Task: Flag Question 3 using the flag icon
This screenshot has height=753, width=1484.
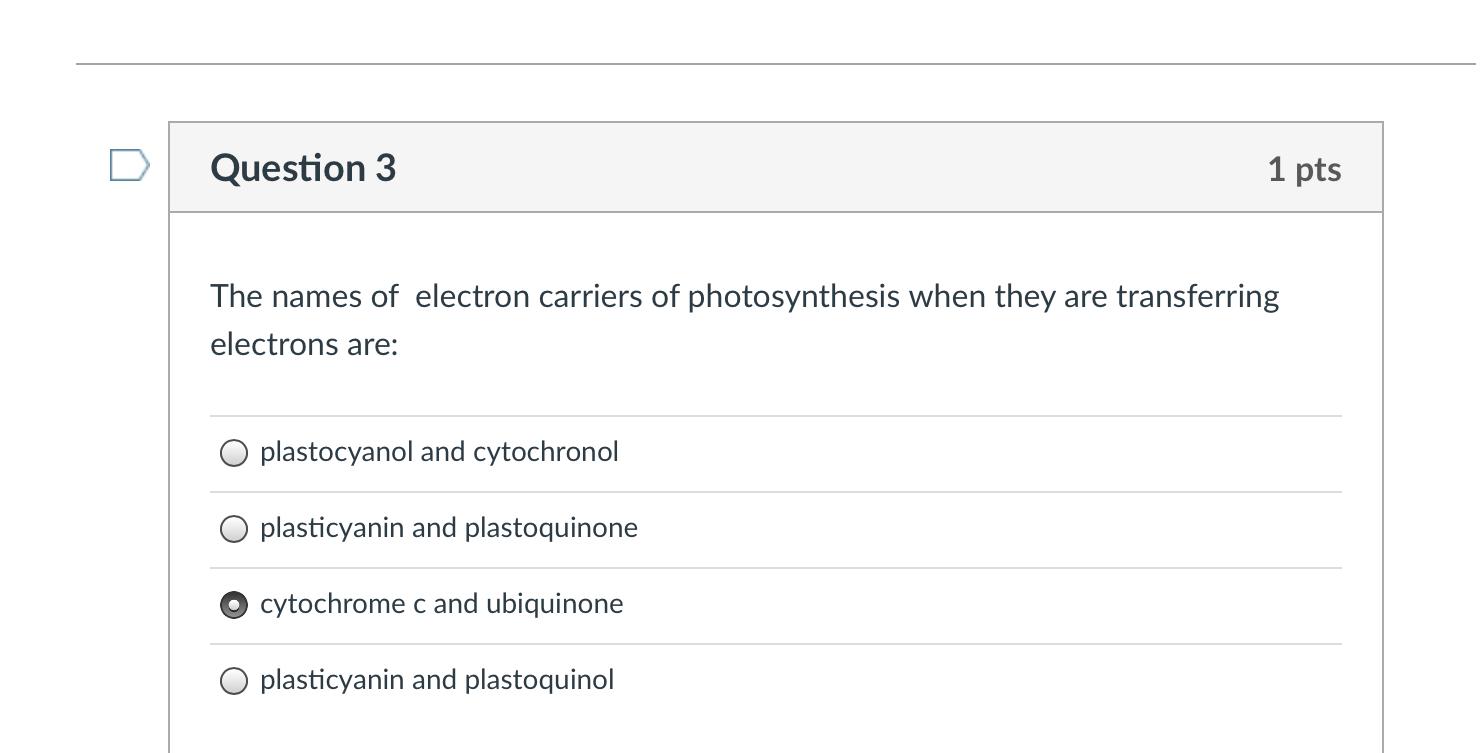Action: pyautogui.click(x=129, y=166)
